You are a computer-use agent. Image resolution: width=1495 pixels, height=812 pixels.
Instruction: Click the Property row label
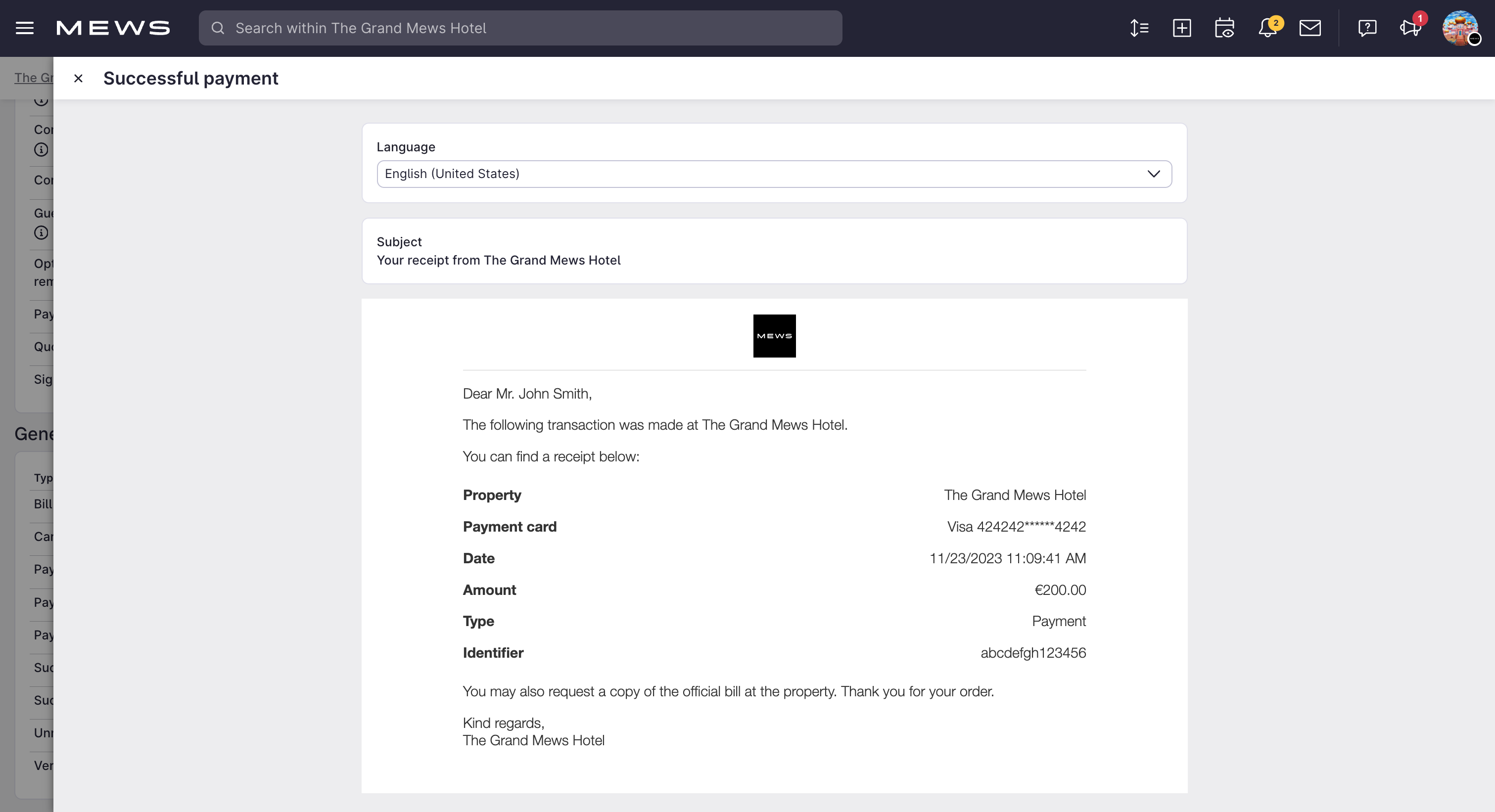click(492, 496)
